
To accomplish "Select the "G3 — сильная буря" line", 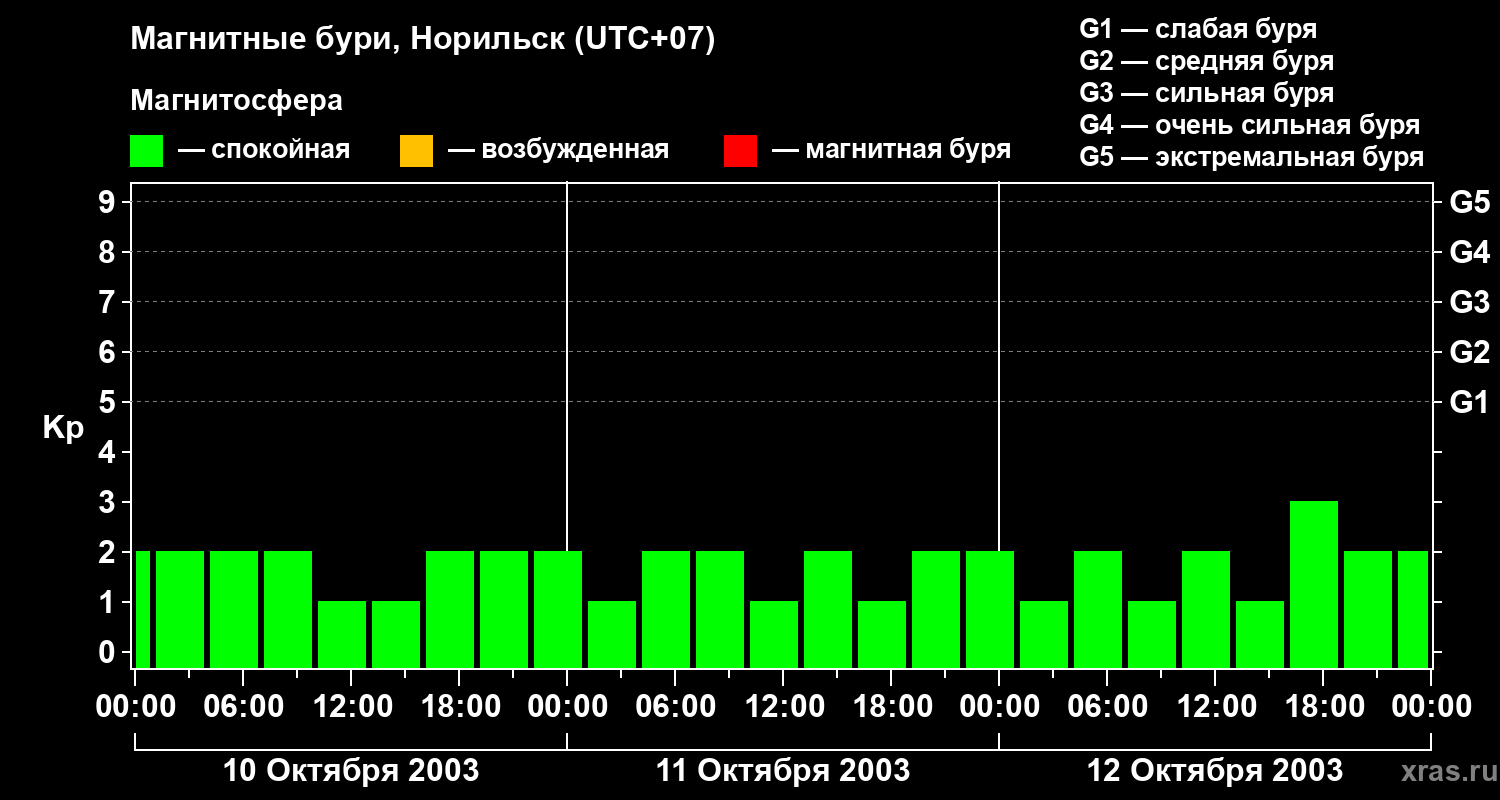I will click(1206, 93).
